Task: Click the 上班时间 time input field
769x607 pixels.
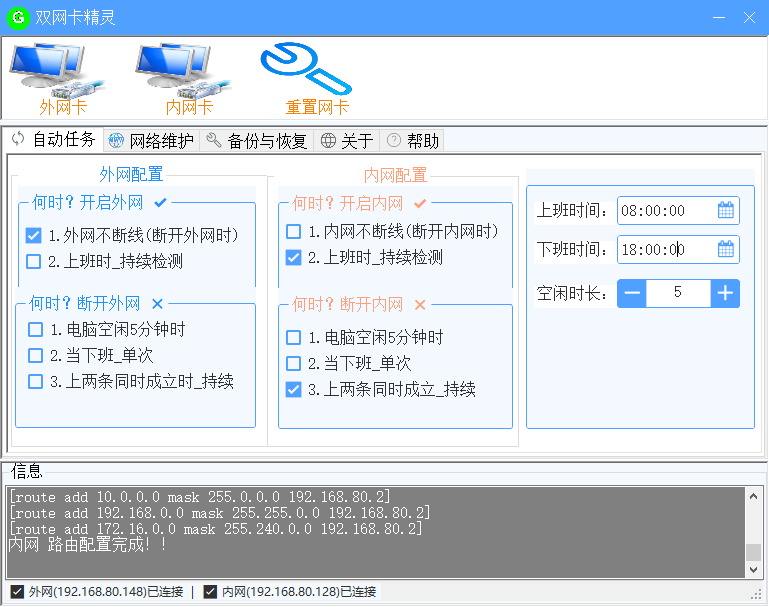Action: (665, 210)
